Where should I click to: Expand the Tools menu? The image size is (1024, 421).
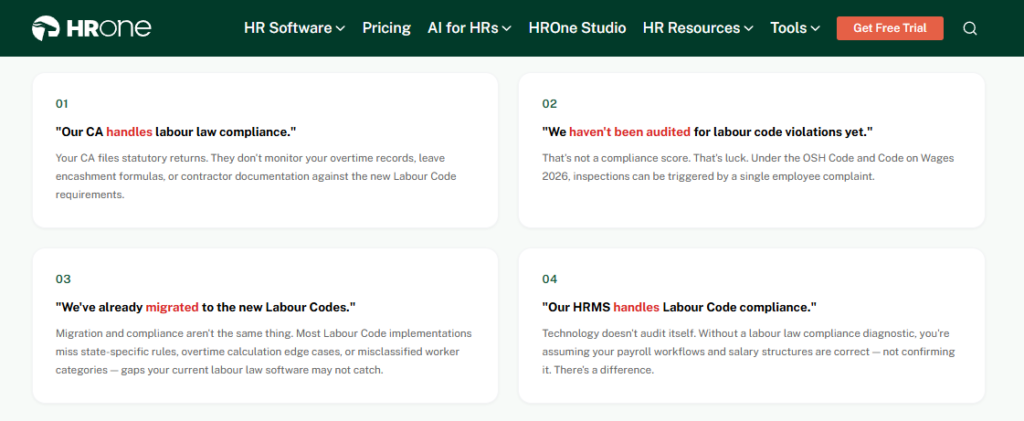tap(795, 28)
